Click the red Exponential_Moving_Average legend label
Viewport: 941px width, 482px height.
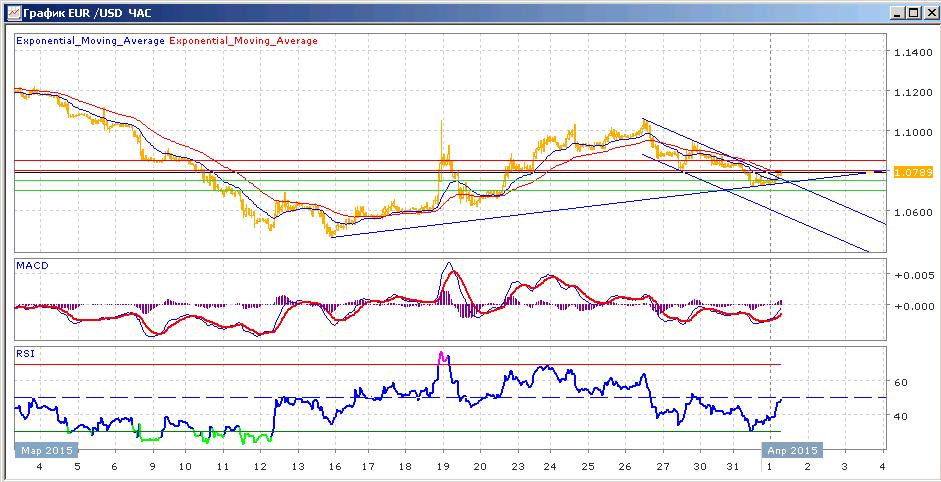click(x=244, y=41)
